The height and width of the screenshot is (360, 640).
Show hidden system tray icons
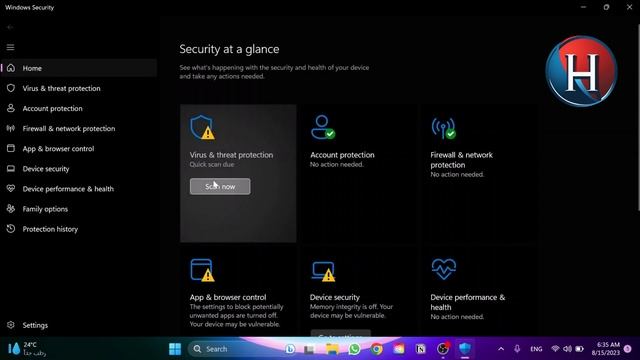point(501,349)
